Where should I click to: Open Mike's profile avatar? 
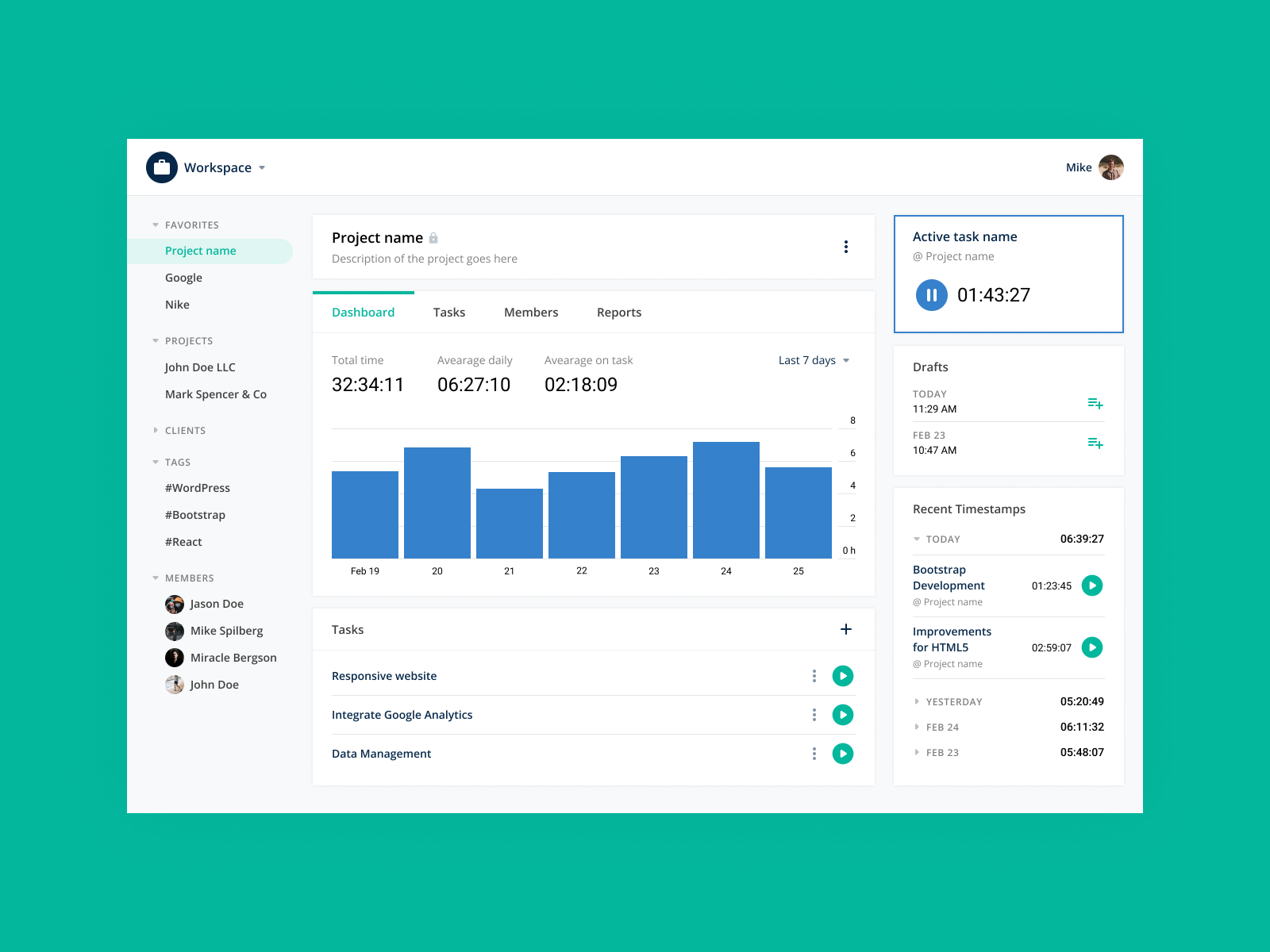tap(1111, 167)
